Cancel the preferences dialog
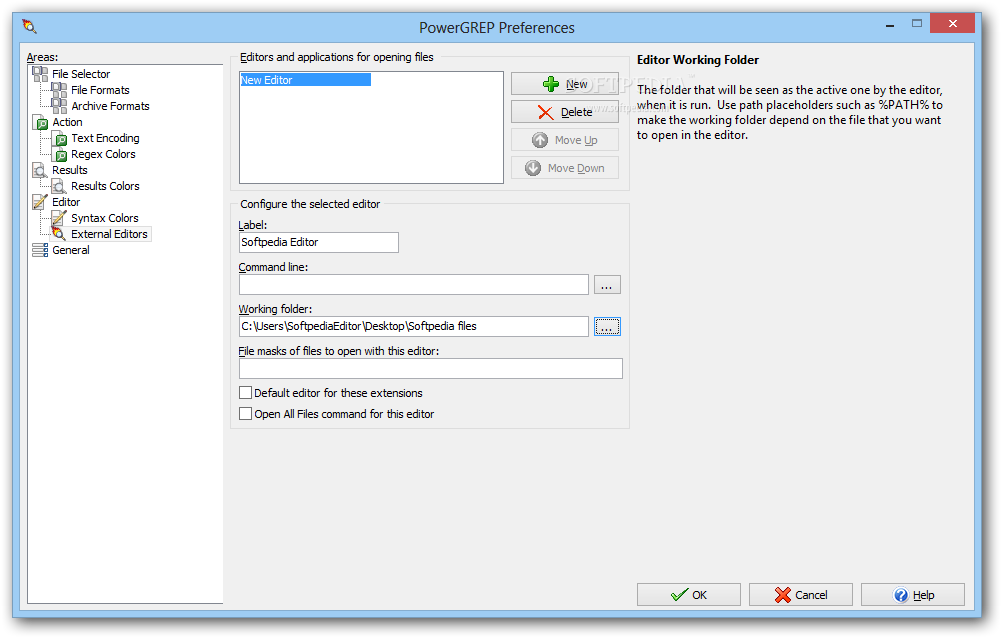 801,595
